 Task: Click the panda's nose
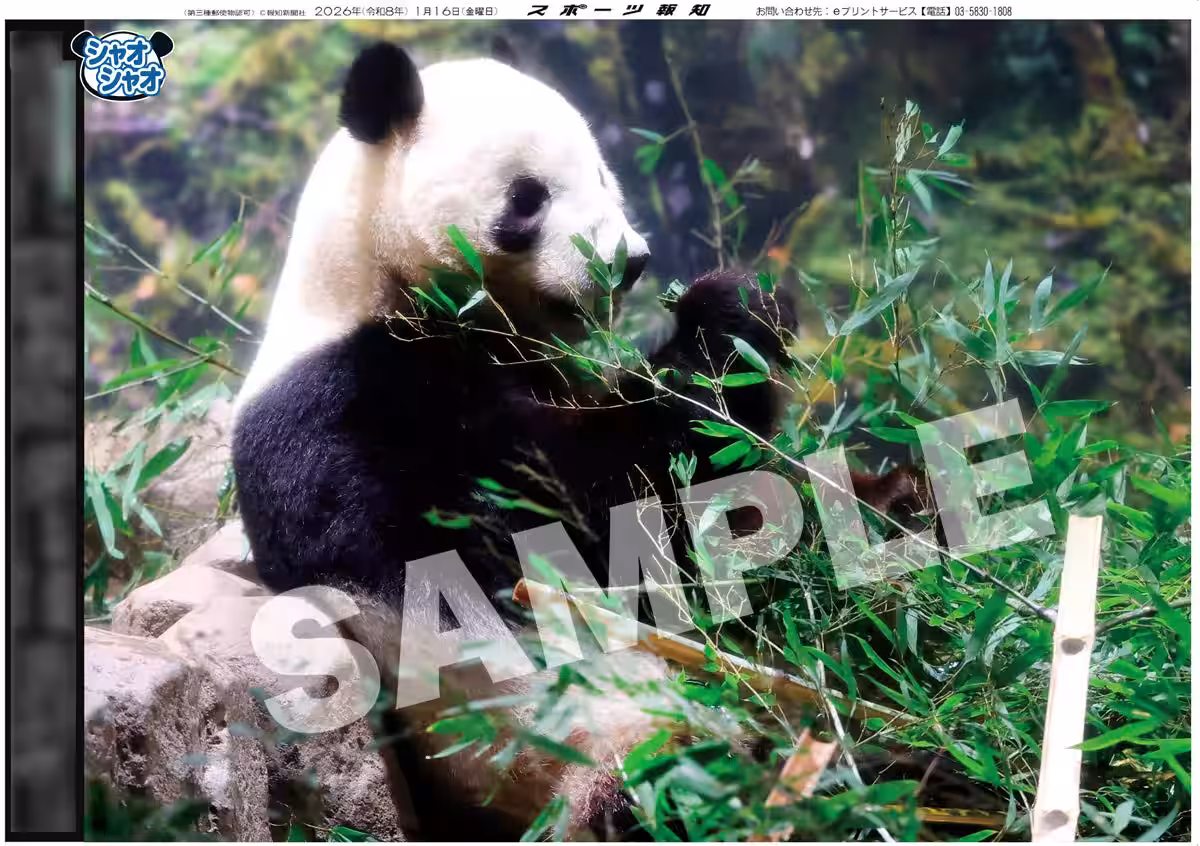635,264
